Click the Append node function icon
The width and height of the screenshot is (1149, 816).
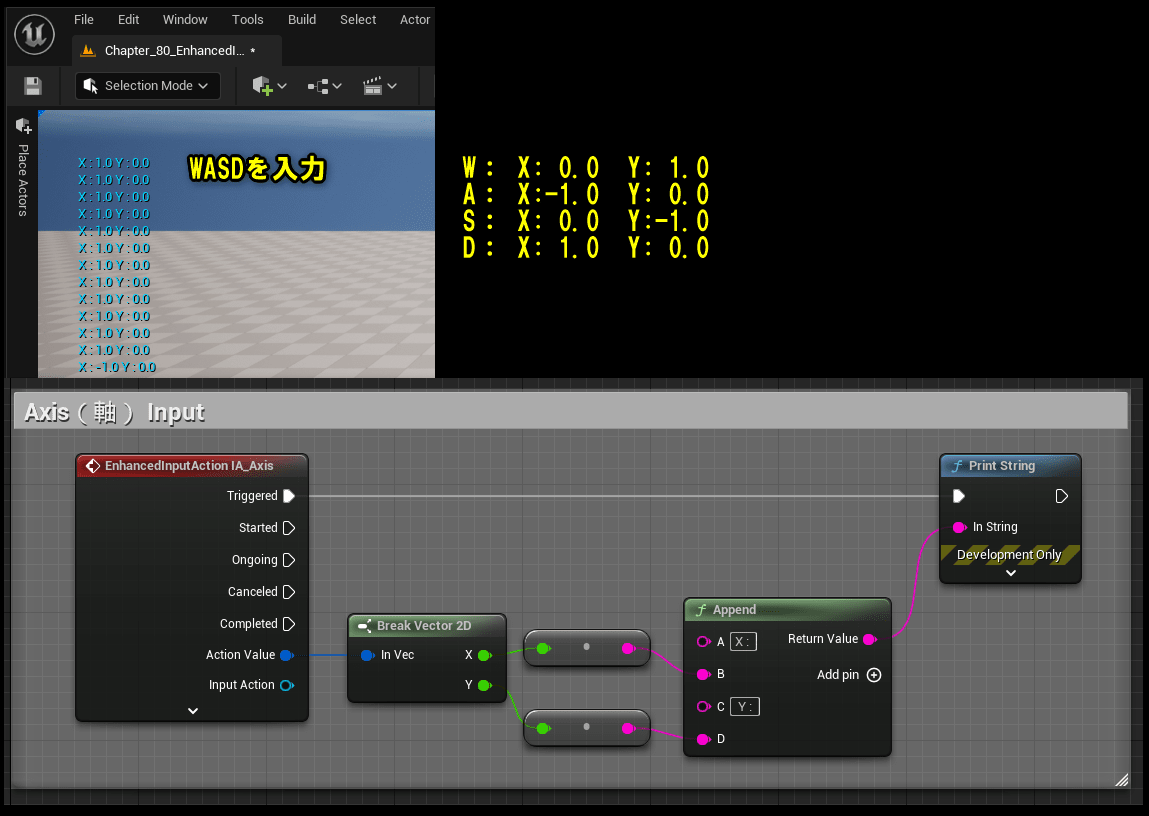click(x=701, y=609)
